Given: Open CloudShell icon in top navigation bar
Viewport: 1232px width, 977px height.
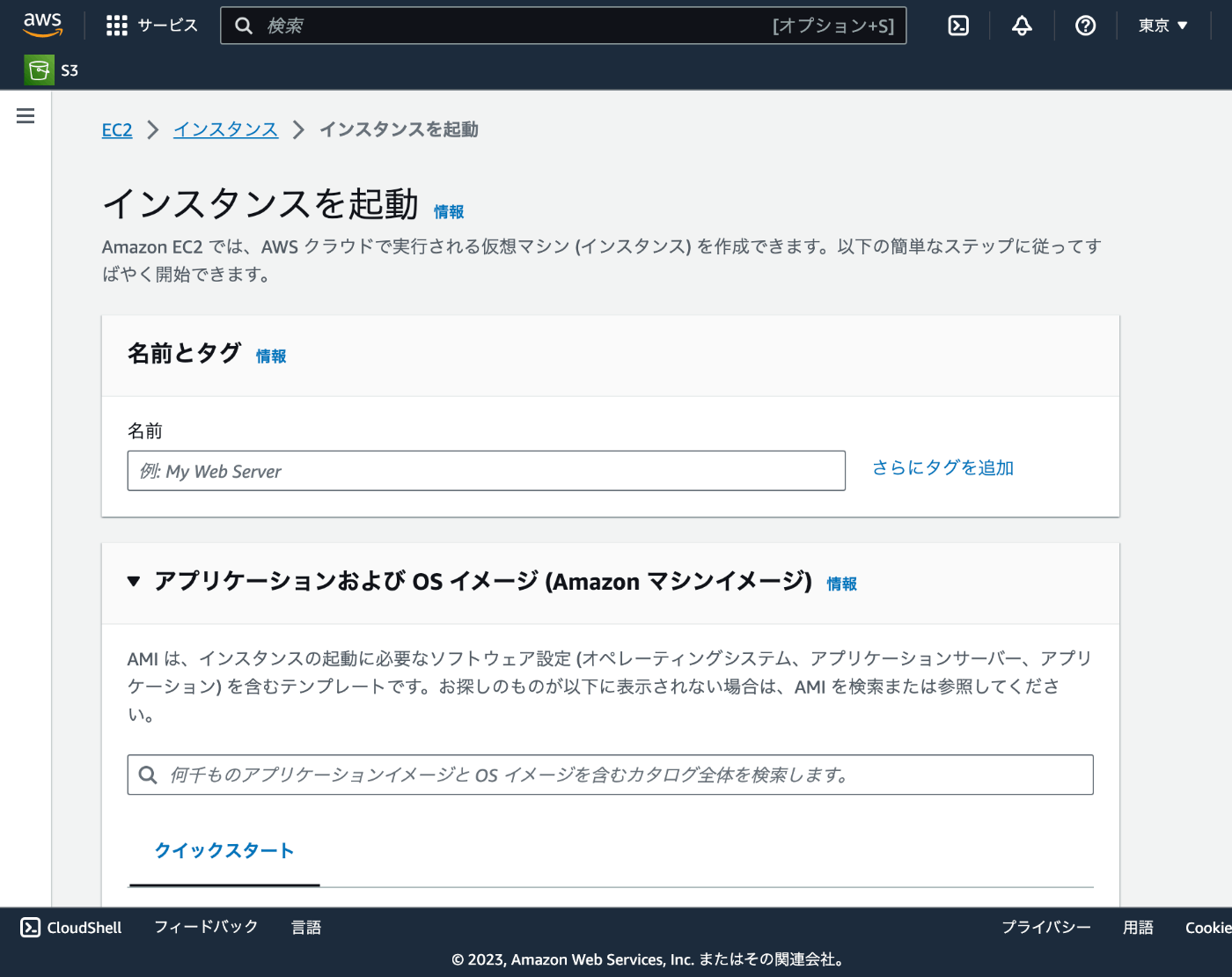Looking at the screenshot, I should [x=958, y=26].
